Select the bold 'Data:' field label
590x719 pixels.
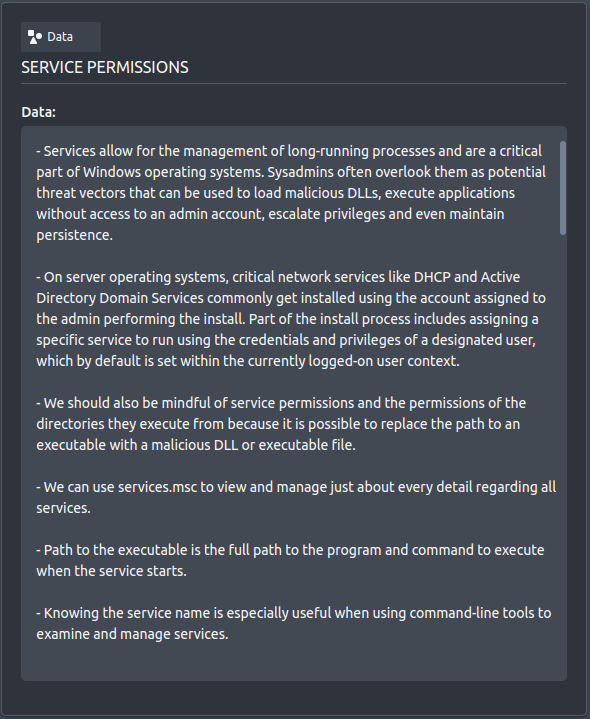pyautogui.click(x=39, y=112)
